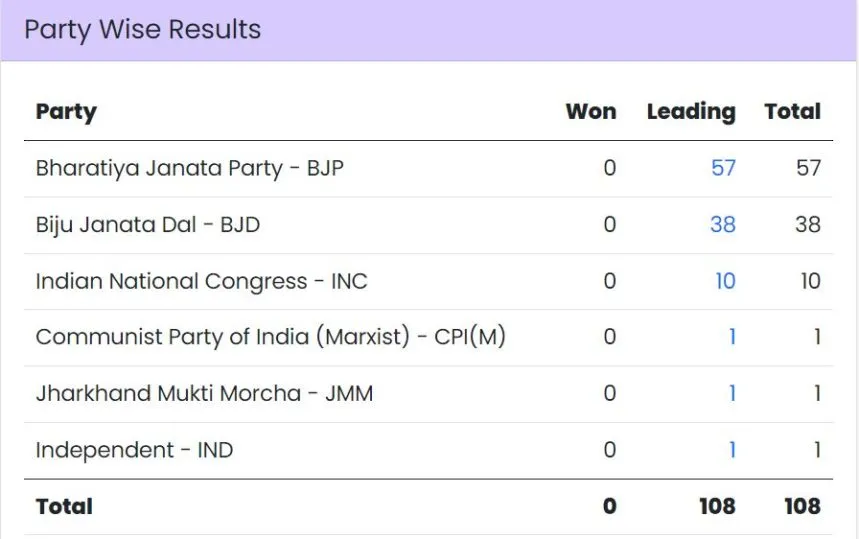Select the Won column header
This screenshot has height=539, width=859.
point(591,111)
